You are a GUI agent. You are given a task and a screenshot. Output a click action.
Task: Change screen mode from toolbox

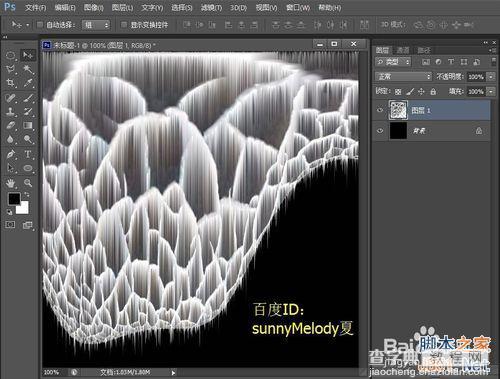pyautogui.click(x=28, y=225)
